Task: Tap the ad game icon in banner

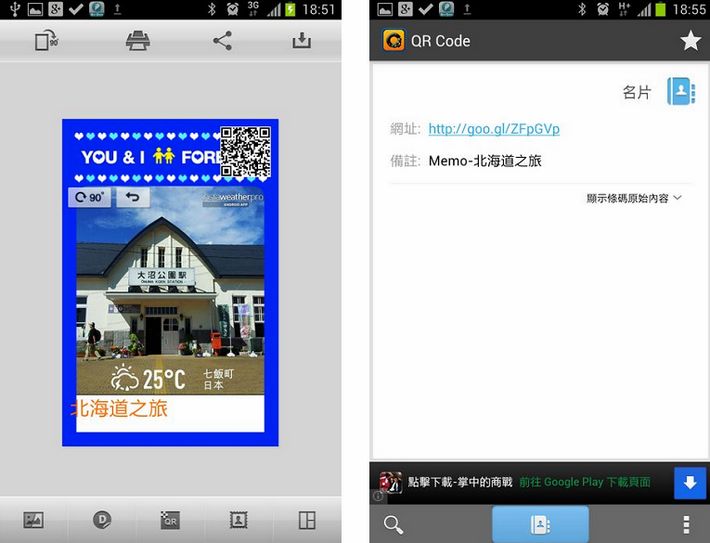Action: [x=390, y=482]
